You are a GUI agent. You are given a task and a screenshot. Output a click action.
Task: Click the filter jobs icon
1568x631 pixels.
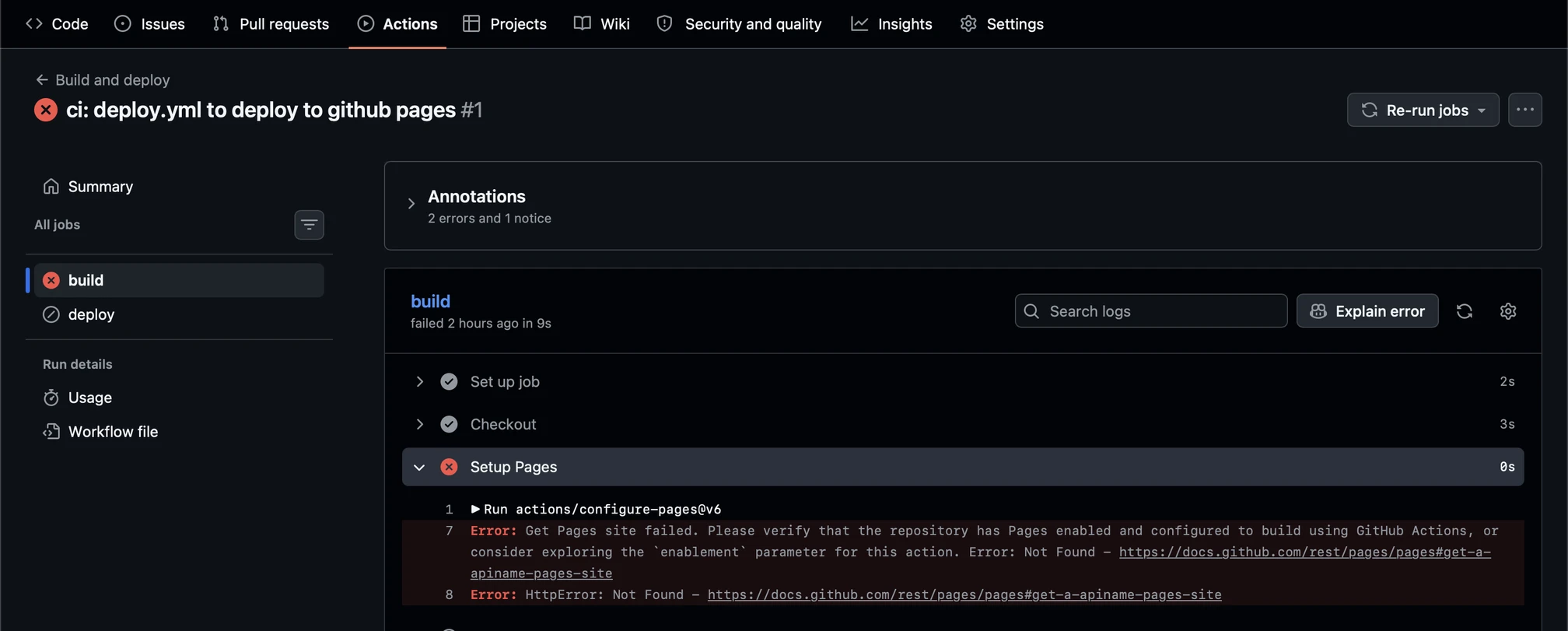pos(309,225)
